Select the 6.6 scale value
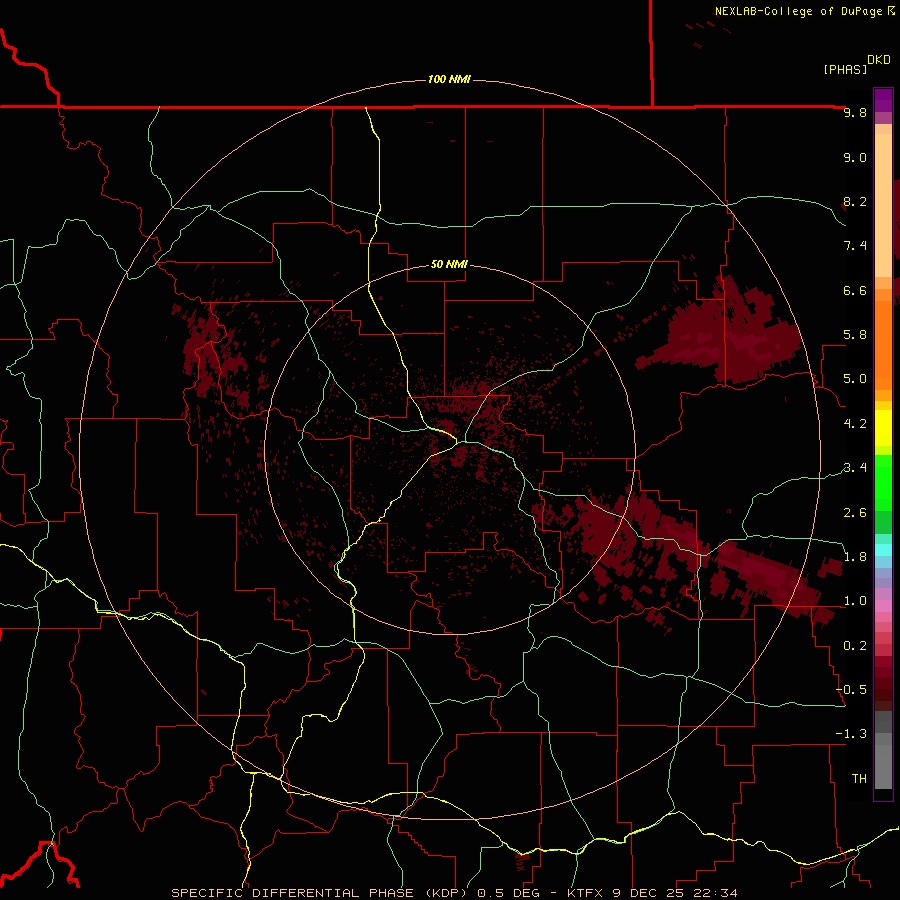 855,290
